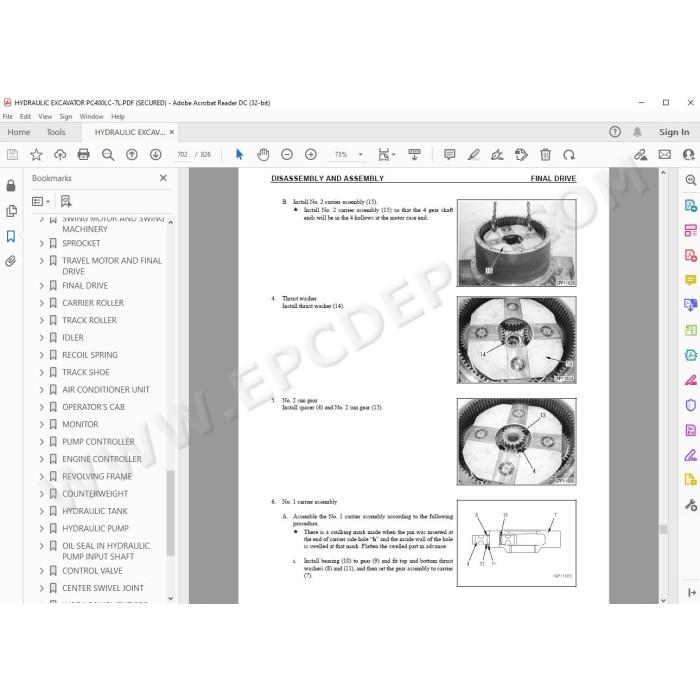Rotate the page view clockwise
Viewport: 700px width, 700px height.
(x=569, y=154)
